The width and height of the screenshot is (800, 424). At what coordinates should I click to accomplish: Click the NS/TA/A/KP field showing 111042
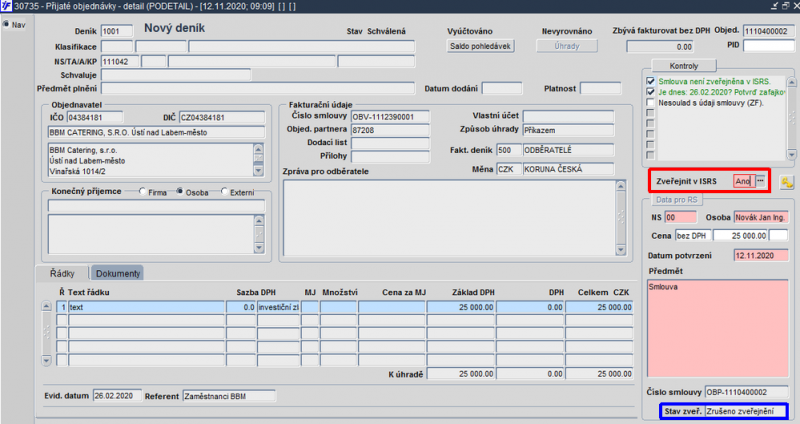[119, 62]
